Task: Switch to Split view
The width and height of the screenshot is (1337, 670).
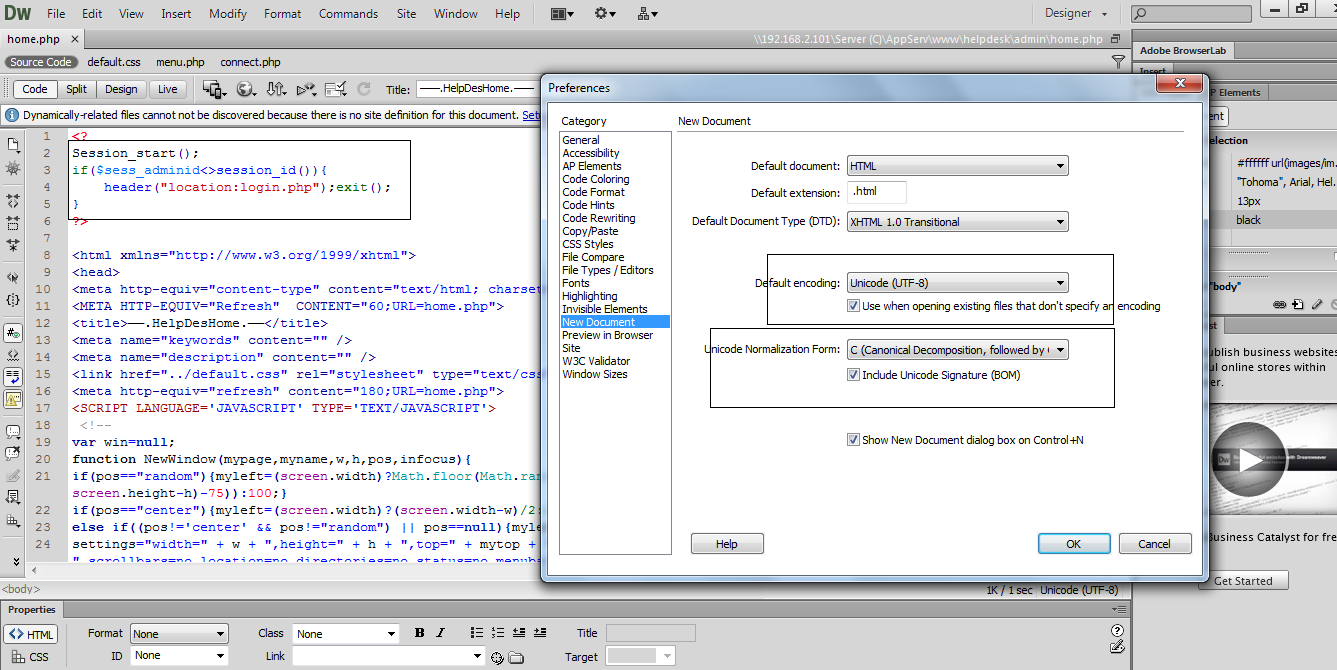Action: tap(77, 89)
